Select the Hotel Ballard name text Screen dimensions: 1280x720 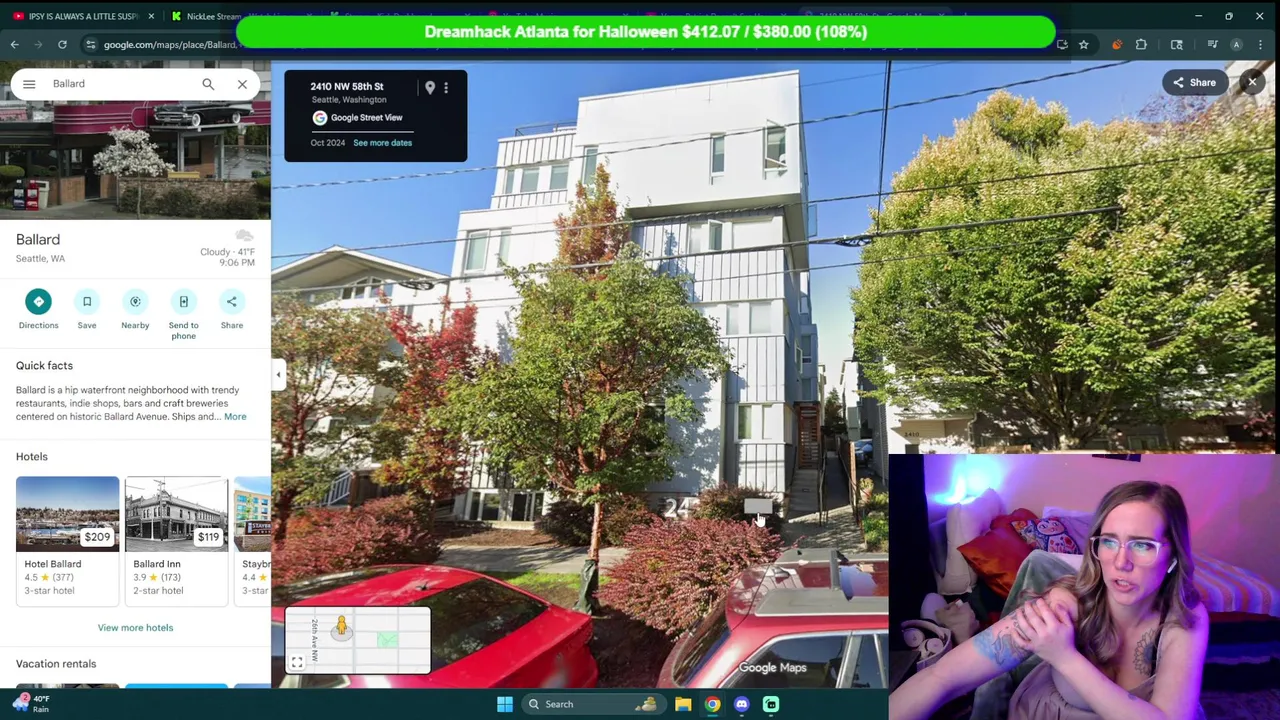point(53,564)
